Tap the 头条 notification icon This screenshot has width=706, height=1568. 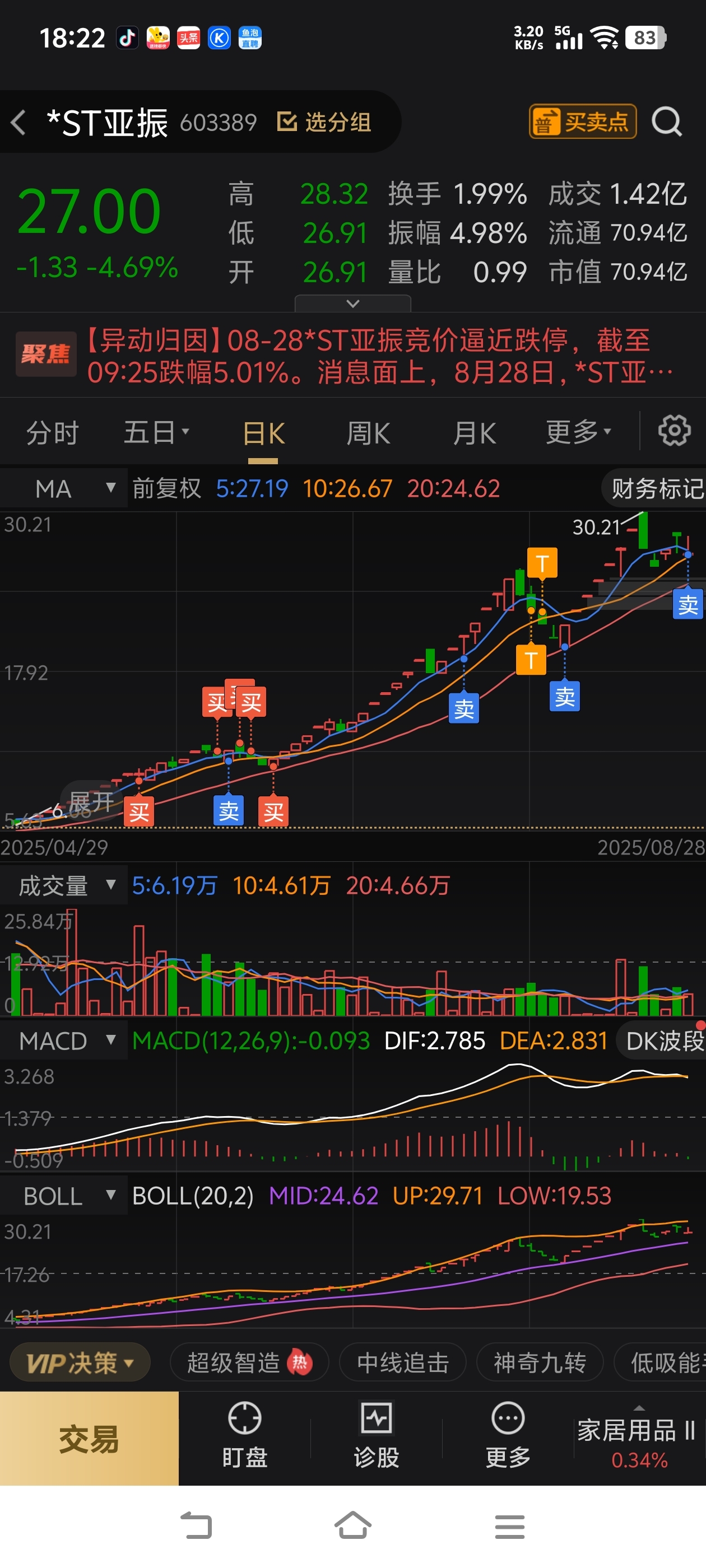(188, 38)
